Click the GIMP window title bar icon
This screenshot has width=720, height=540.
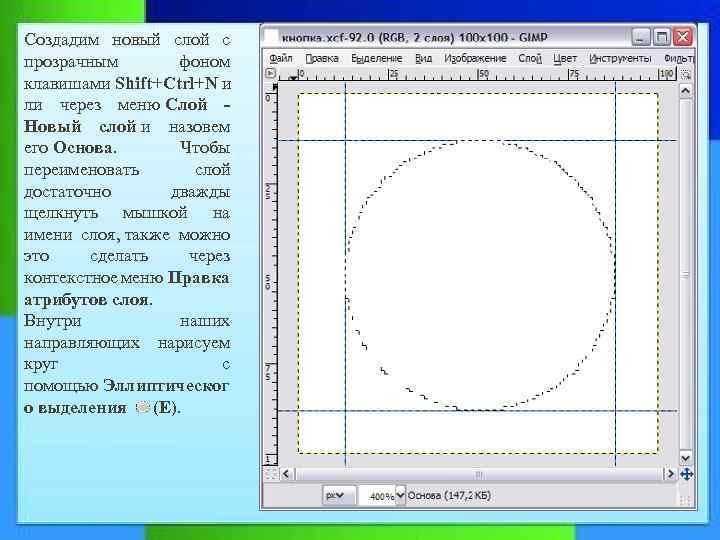pos(272,37)
